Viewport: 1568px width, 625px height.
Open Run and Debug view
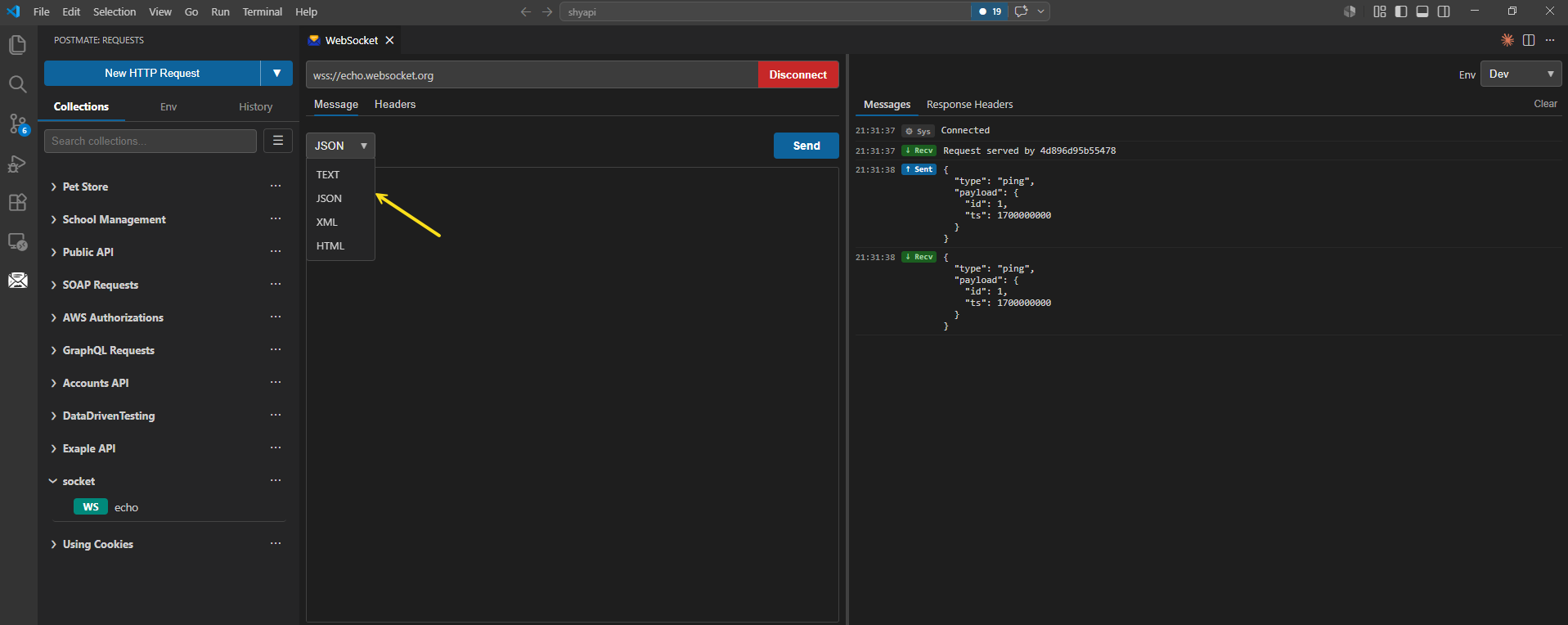tap(17, 164)
